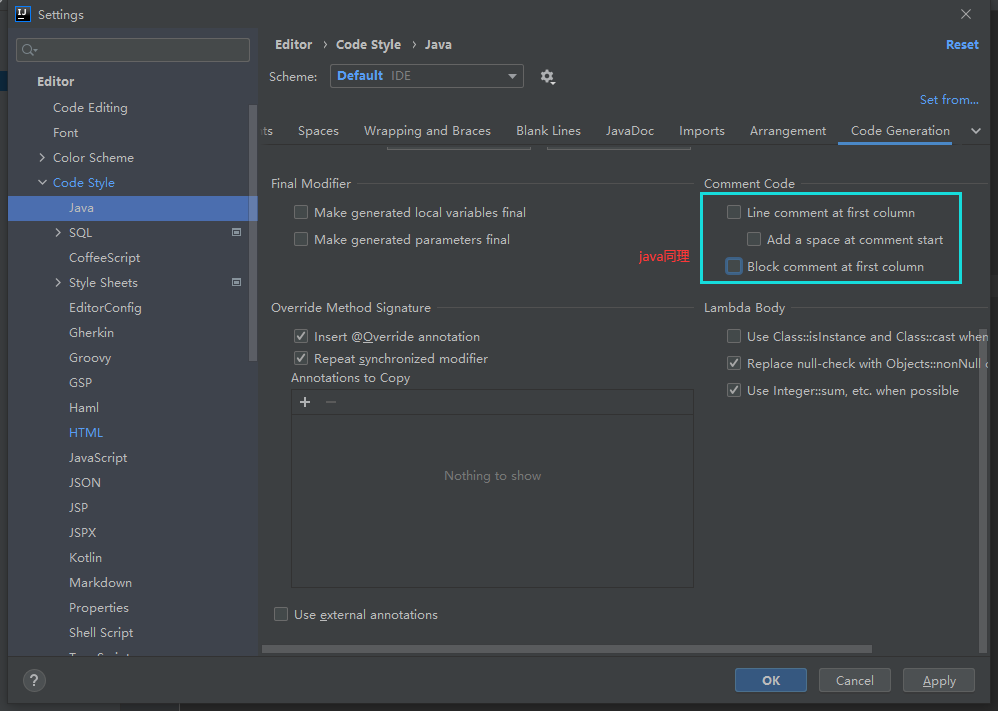Open the Arrangement tab
The image size is (998, 711).
pos(787,130)
